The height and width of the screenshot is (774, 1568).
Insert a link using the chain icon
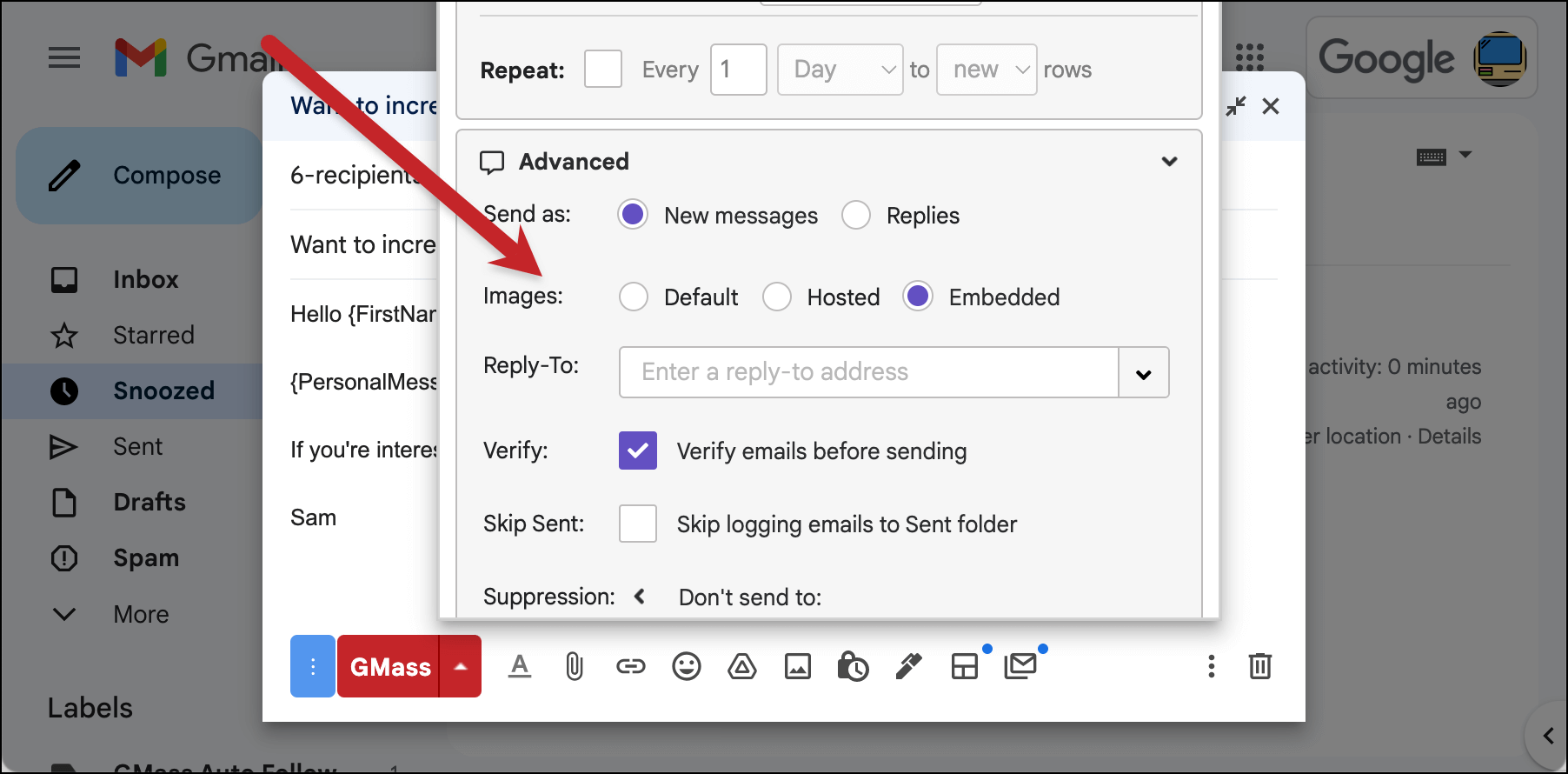[x=631, y=667]
